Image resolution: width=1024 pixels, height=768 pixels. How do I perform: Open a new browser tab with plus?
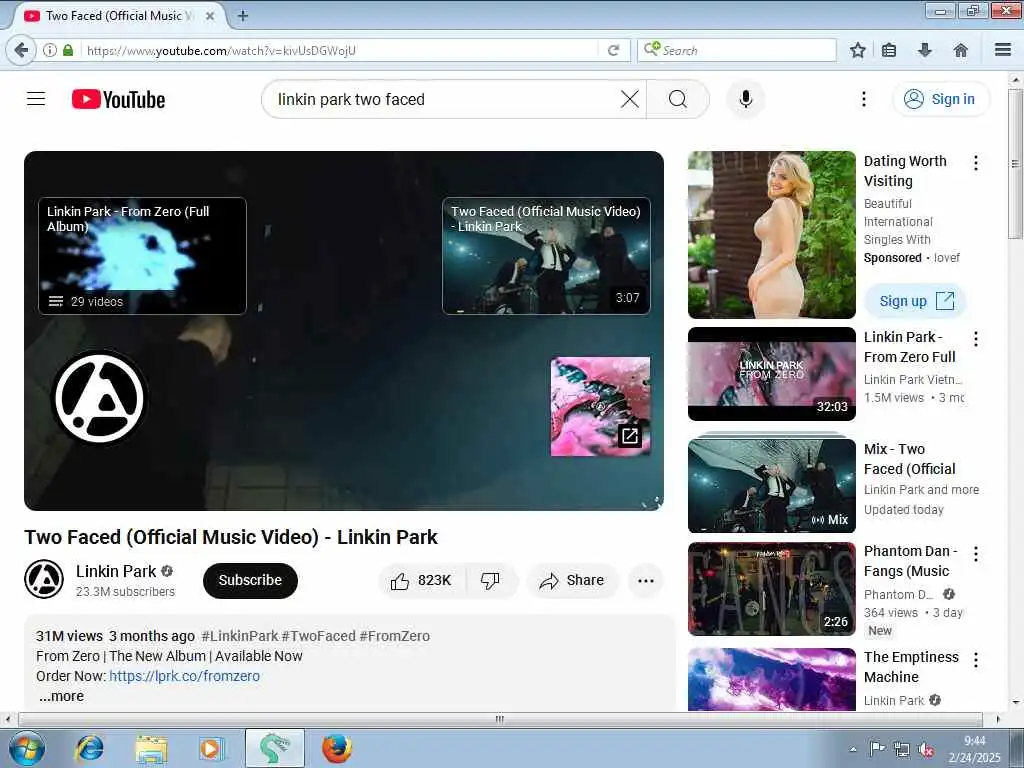242,16
